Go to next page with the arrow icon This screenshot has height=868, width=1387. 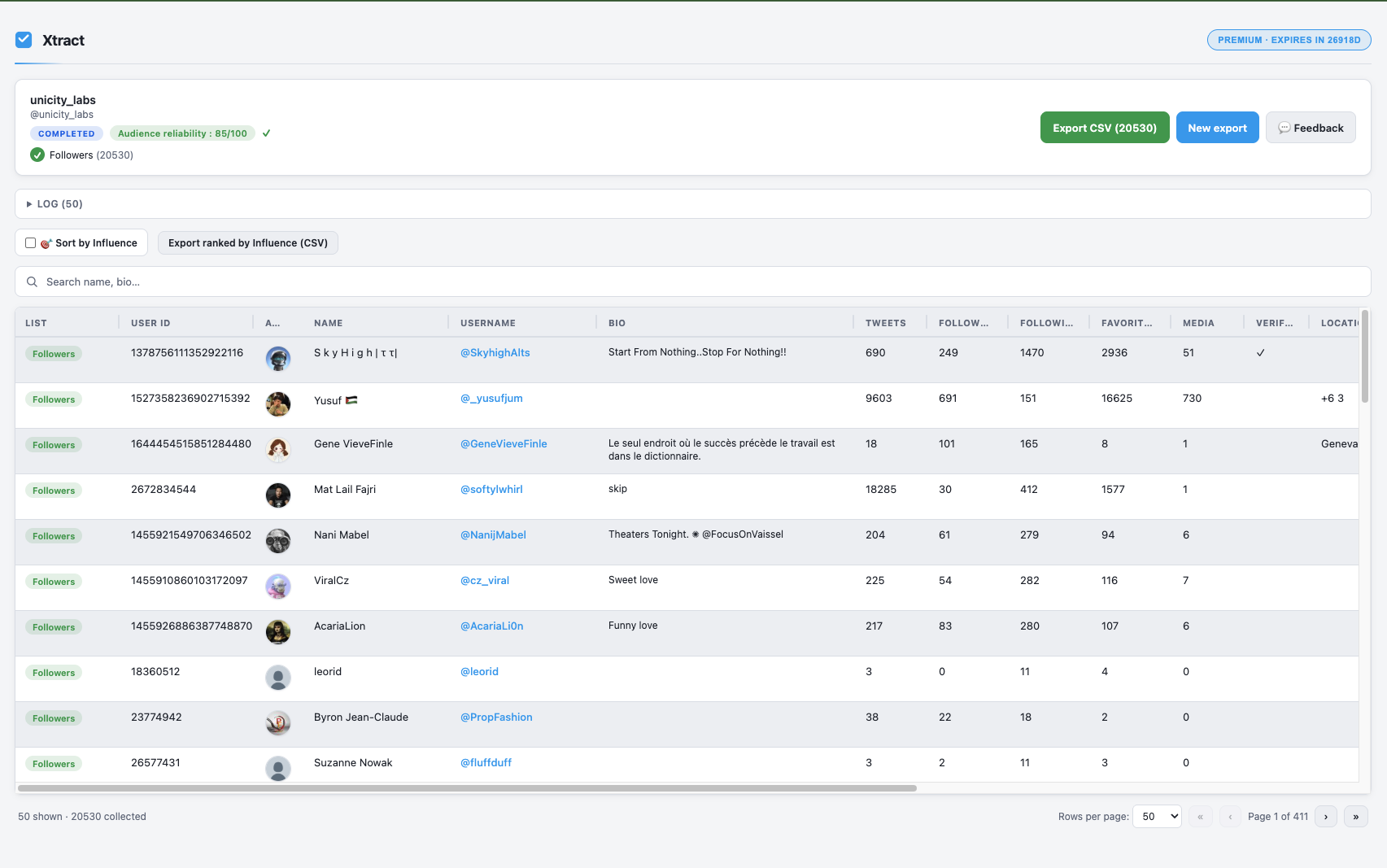pos(1325,816)
